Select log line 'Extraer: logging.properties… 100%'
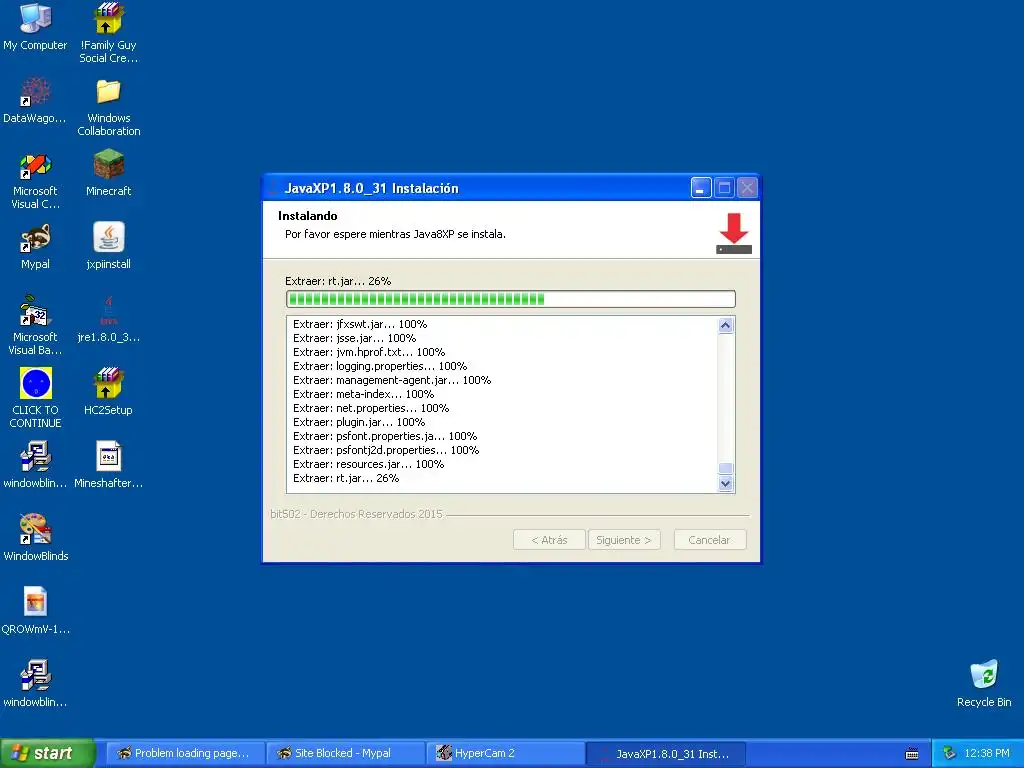Image resolution: width=1024 pixels, height=768 pixels. click(x=380, y=366)
